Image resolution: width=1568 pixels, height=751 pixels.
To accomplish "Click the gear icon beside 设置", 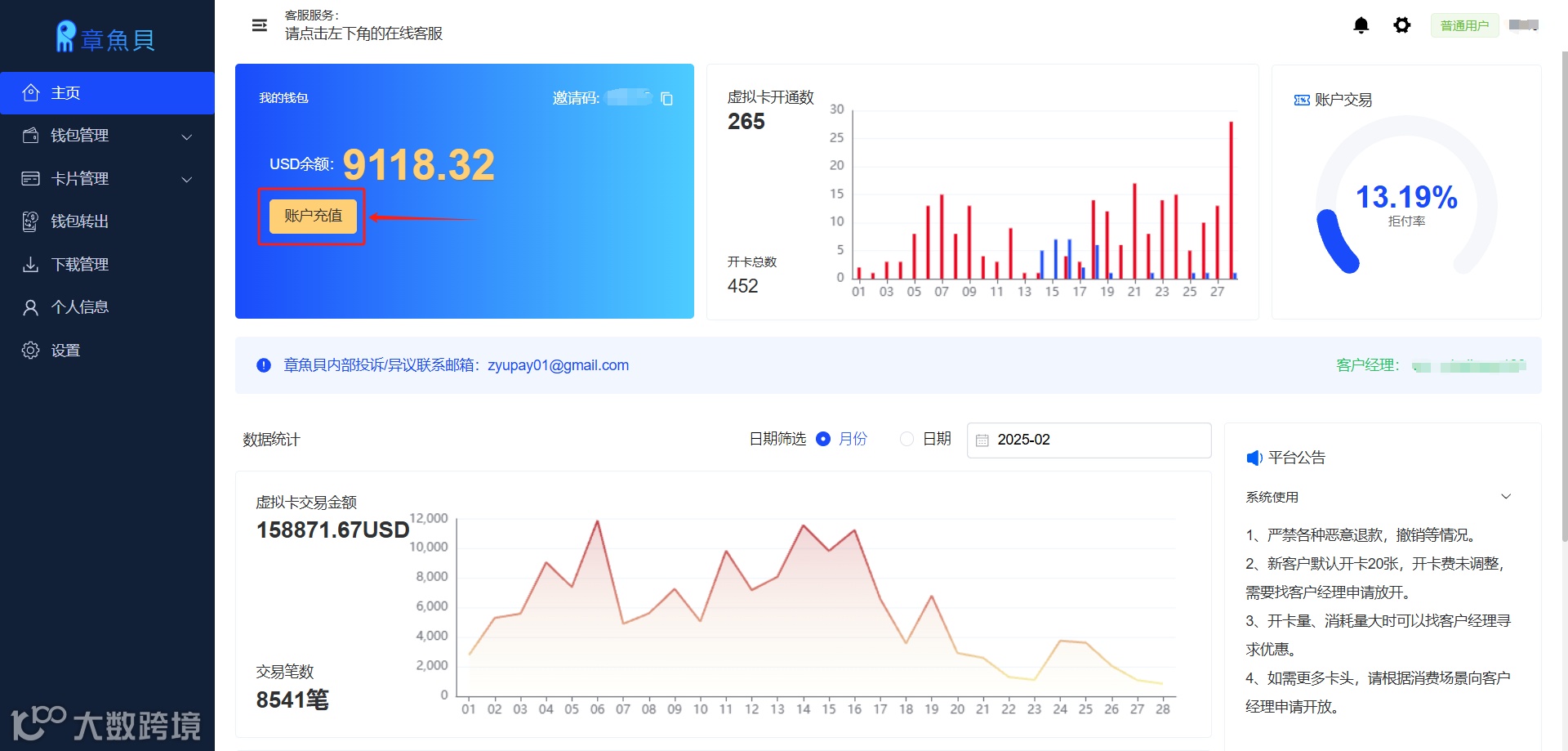I will [31, 350].
